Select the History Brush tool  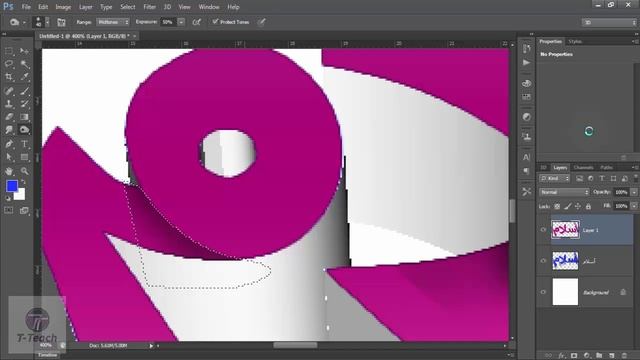pyautogui.click(x=24, y=104)
